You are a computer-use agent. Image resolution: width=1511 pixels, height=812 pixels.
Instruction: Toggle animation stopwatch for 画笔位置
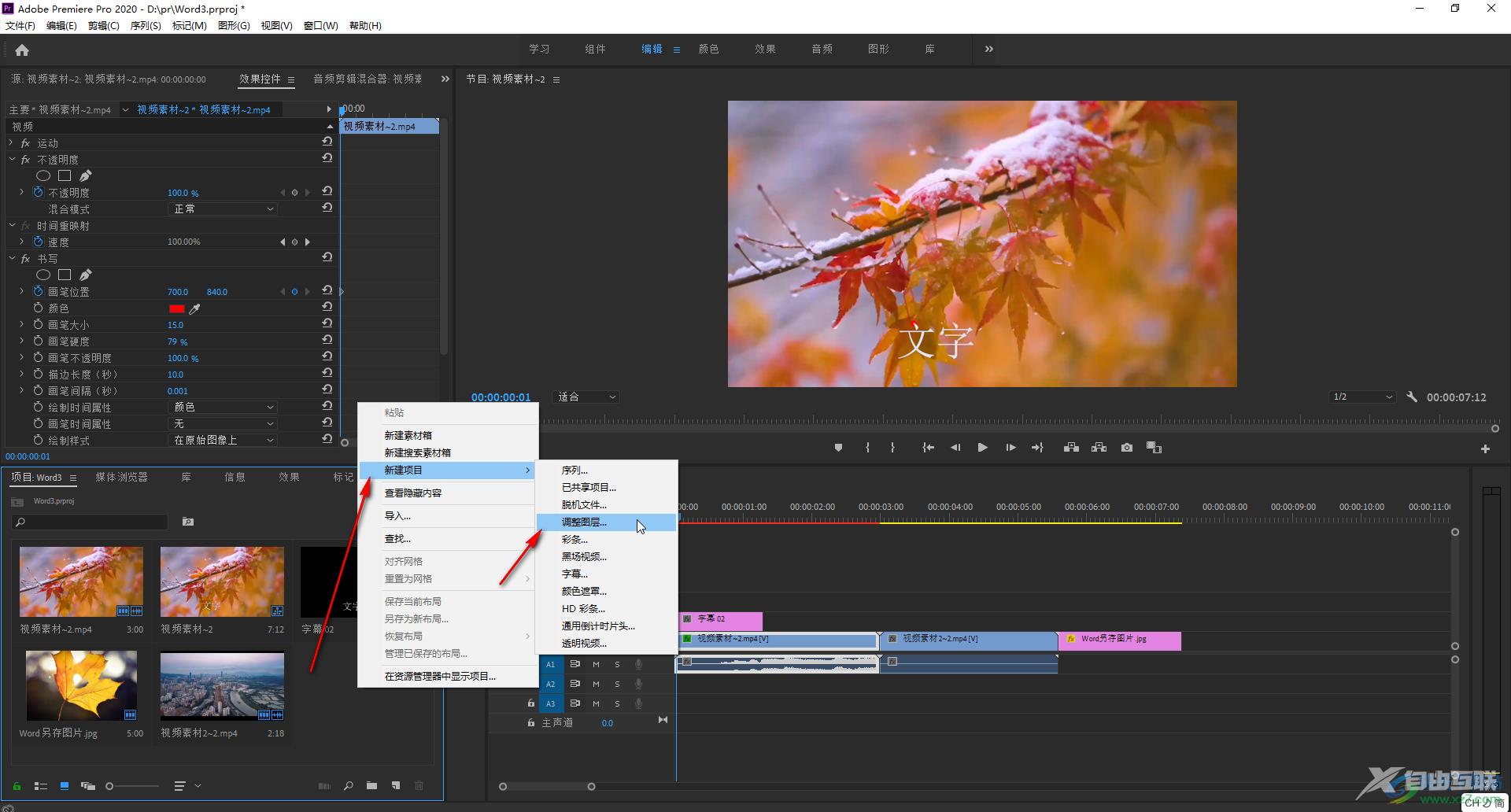tap(38, 291)
